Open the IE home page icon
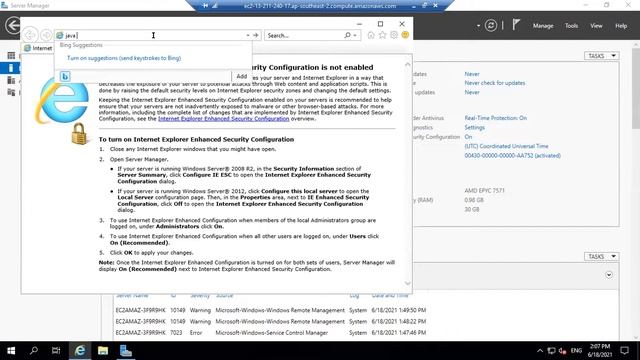Viewport: 640px width, 360px height. [x=371, y=35]
